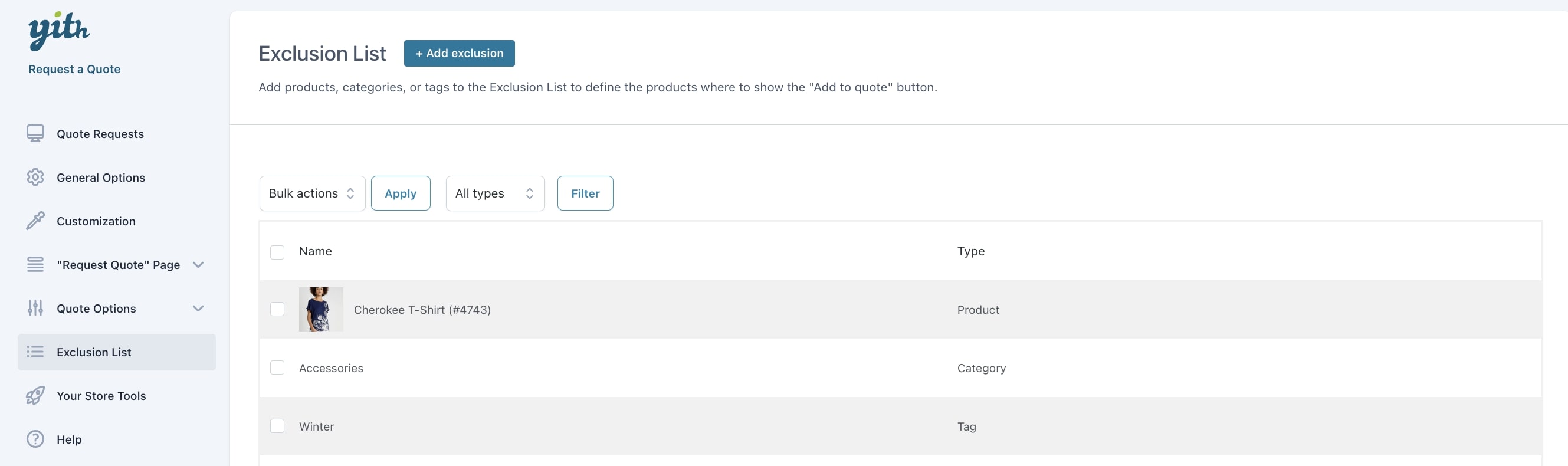The image size is (1568, 466).
Task: Open the All types filter dropdown
Action: (494, 193)
